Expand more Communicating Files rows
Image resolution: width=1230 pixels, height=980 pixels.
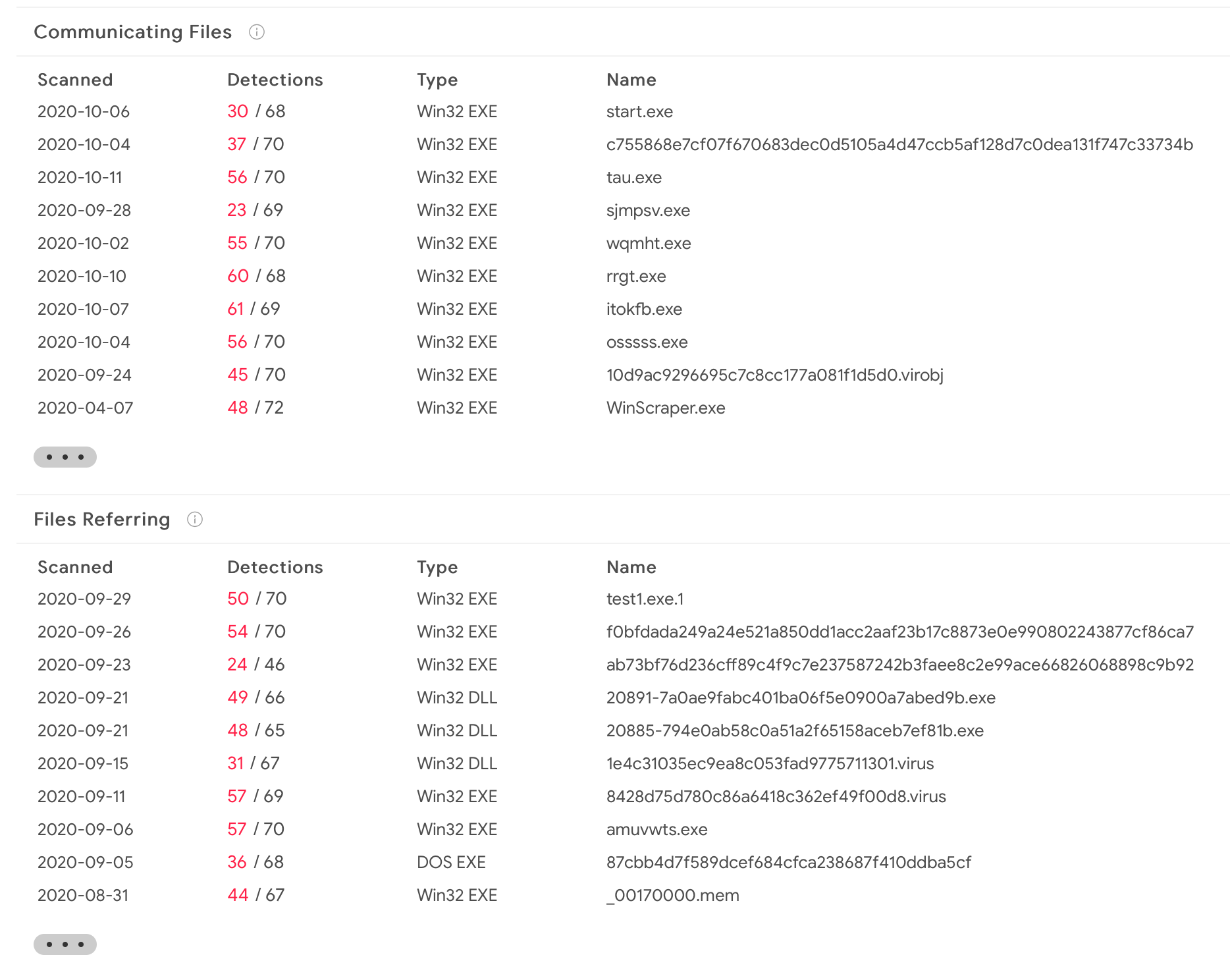pyautogui.click(x=65, y=457)
